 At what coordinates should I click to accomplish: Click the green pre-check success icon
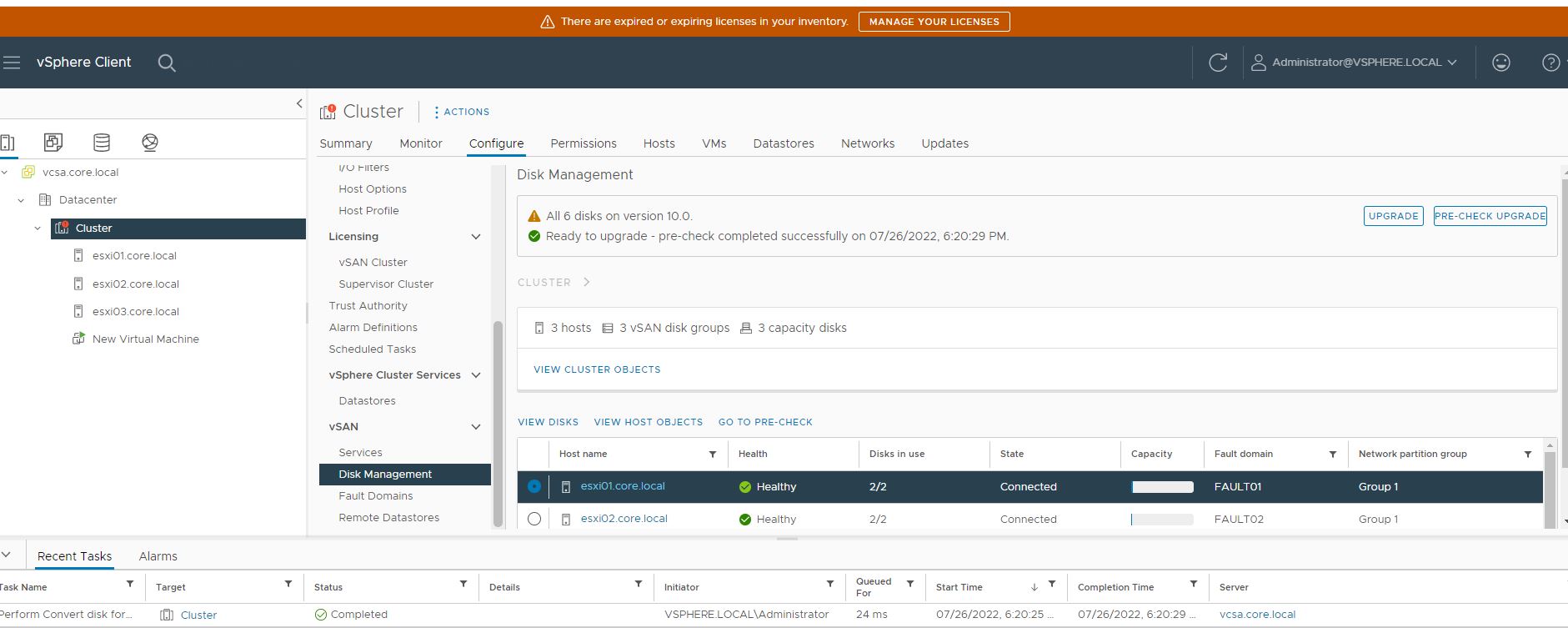pos(534,236)
